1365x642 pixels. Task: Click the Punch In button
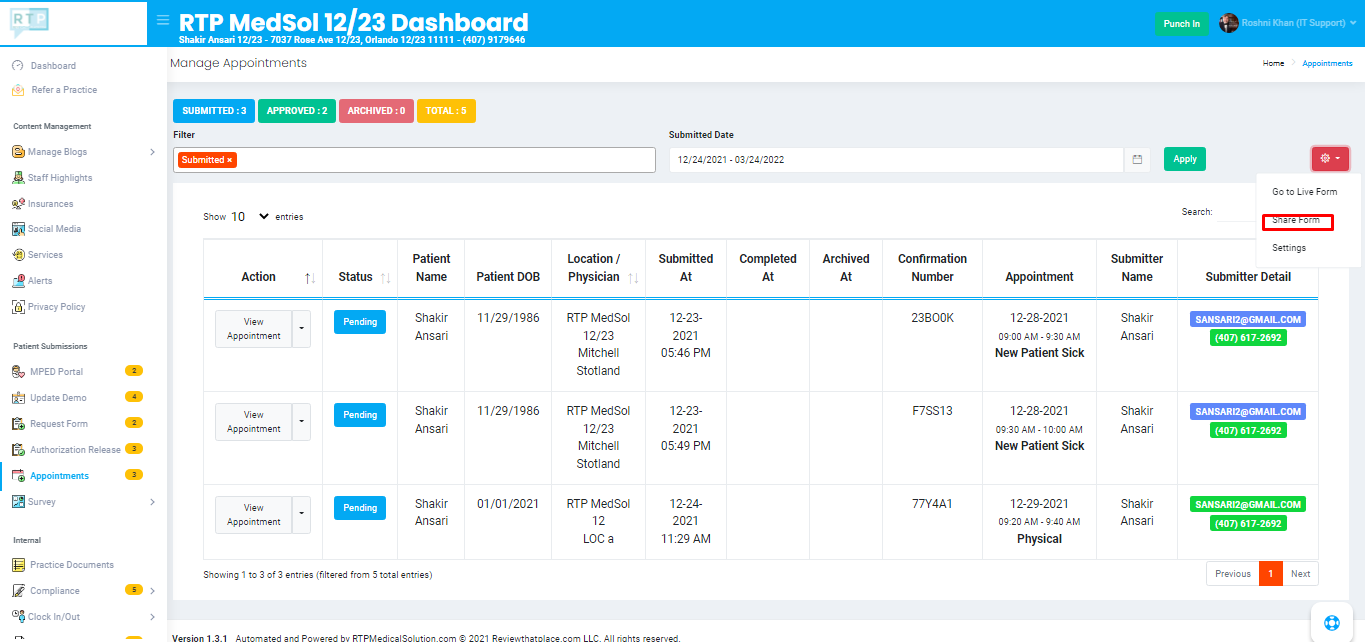tap(1182, 24)
